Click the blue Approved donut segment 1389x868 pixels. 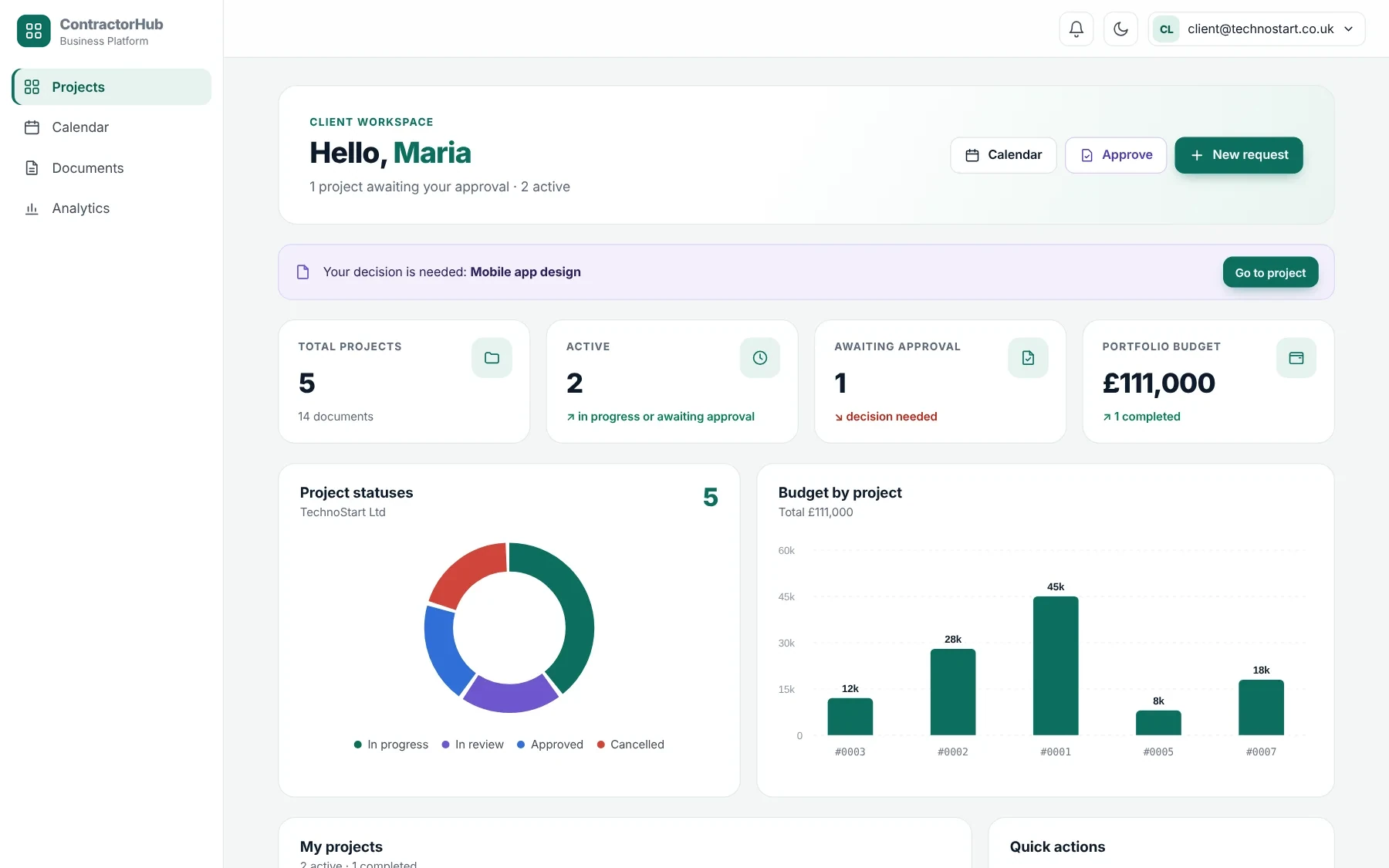pos(441,650)
